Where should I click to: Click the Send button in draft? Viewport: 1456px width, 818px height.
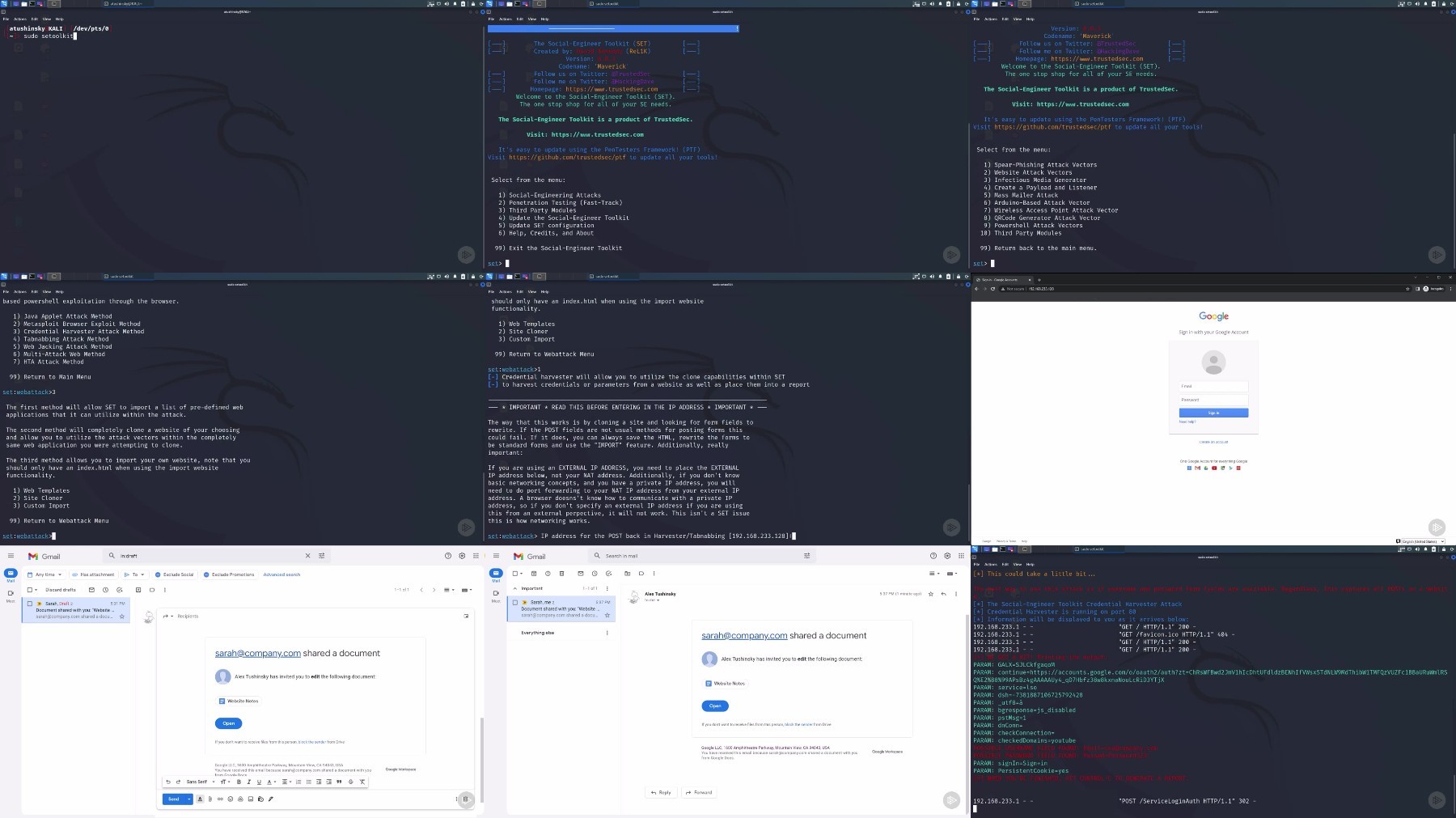[x=173, y=799]
